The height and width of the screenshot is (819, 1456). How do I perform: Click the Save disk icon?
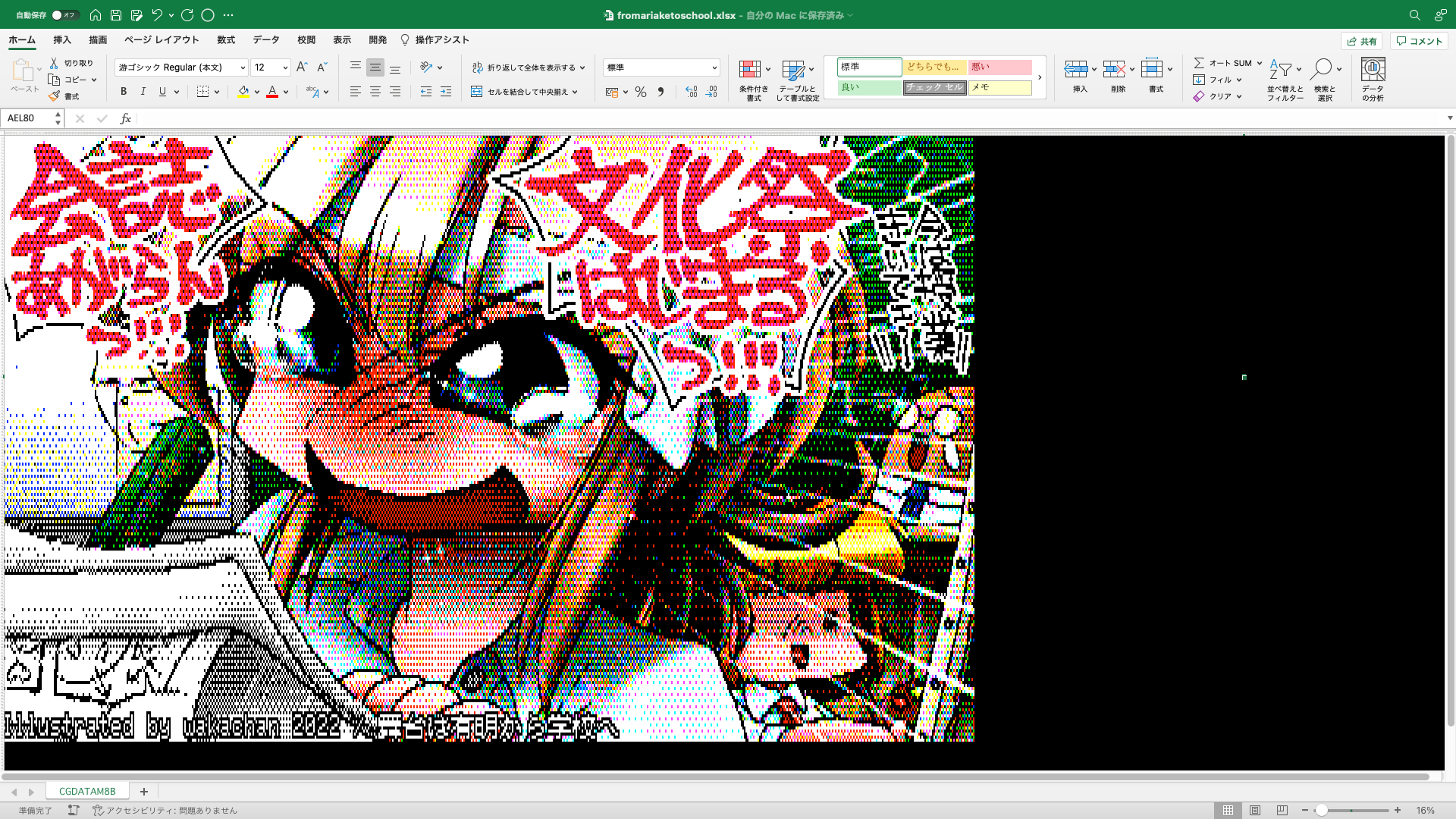pyautogui.click(x=116, y=15)
